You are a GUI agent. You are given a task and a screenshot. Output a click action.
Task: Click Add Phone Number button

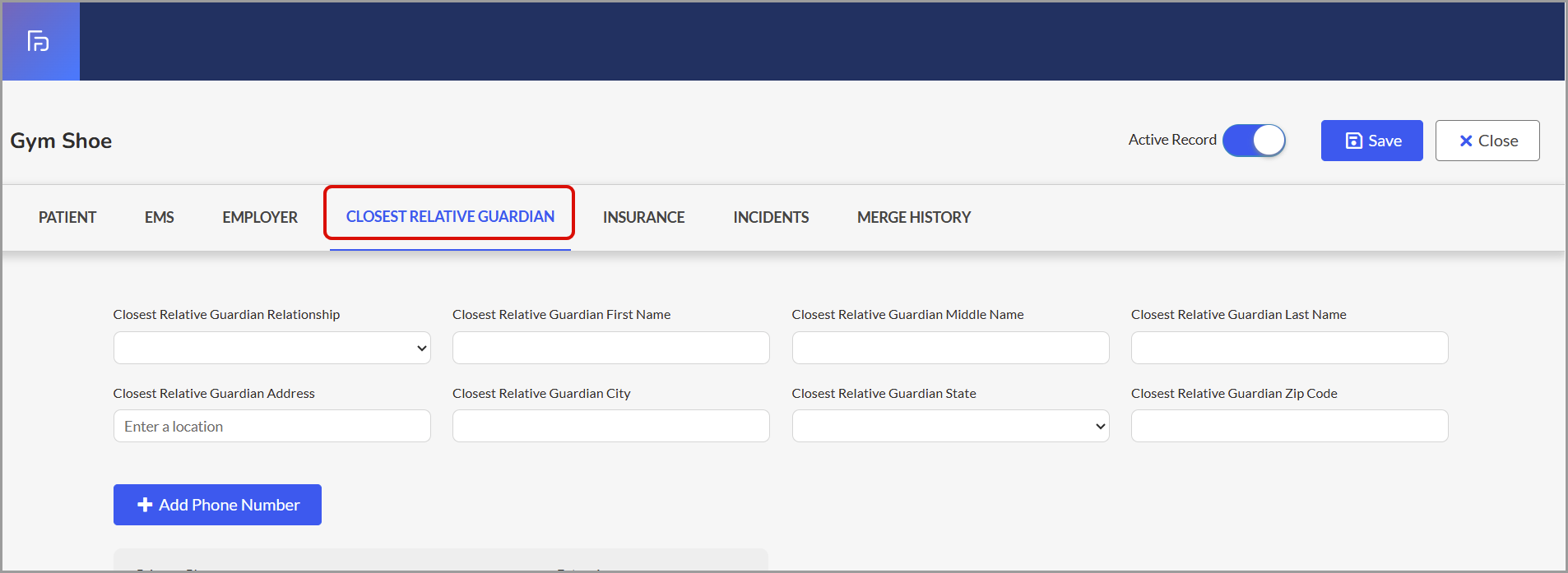(217, 505)
